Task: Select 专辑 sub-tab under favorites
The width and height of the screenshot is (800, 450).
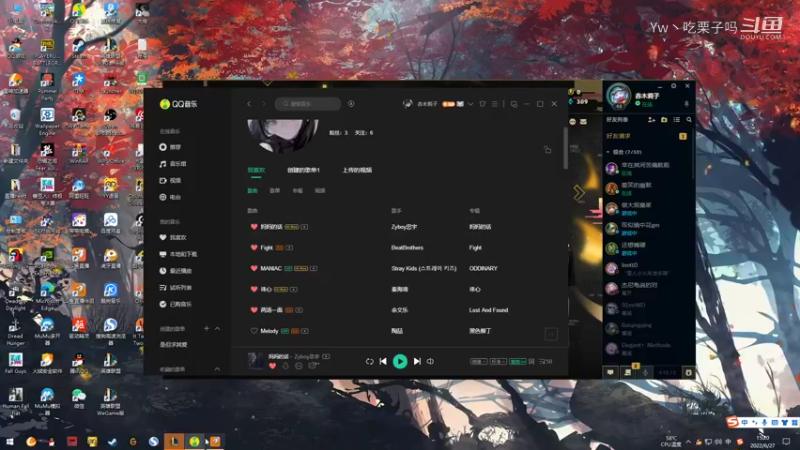Action: click(x=297, y=190)
